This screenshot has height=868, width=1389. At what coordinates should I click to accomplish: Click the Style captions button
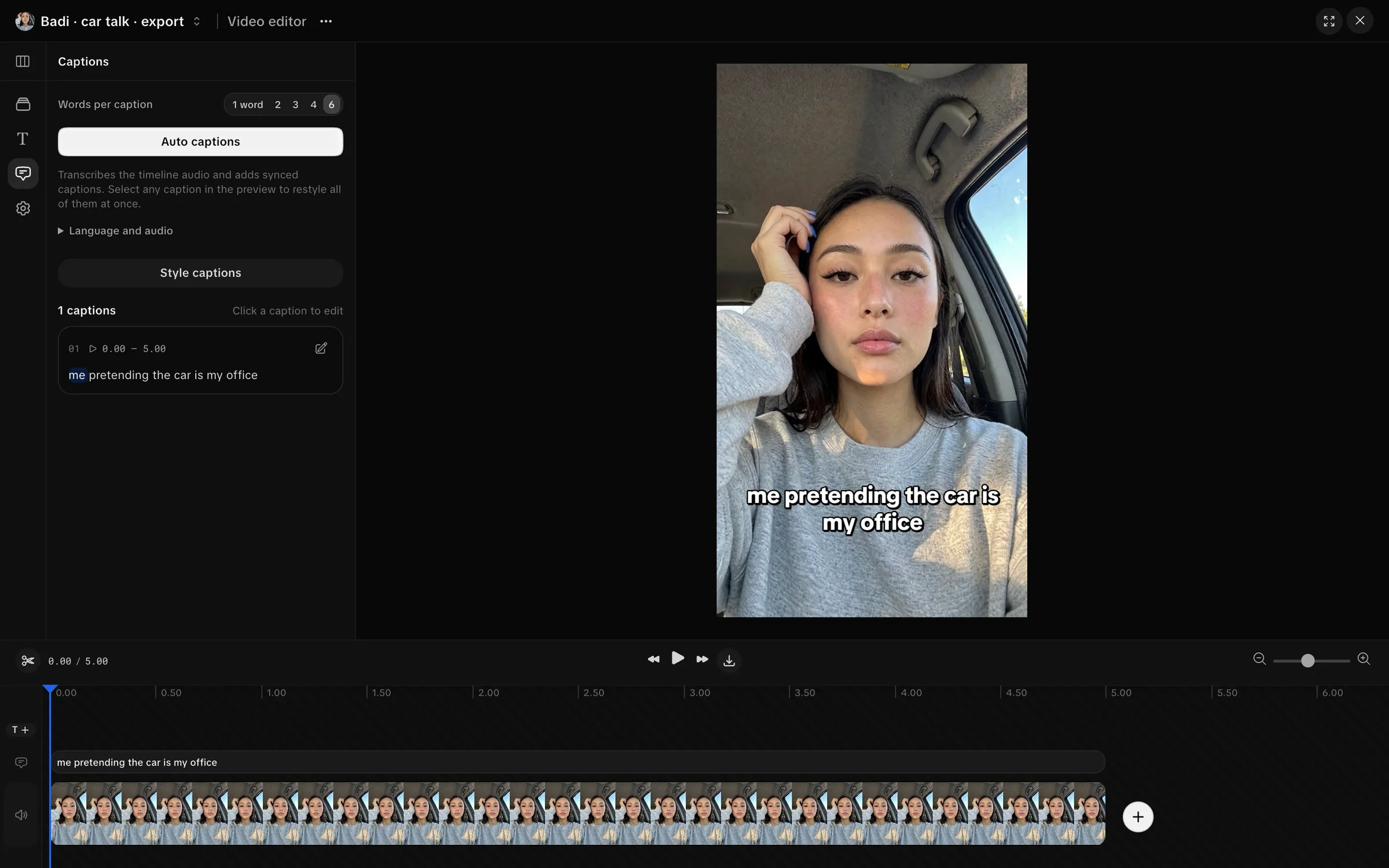(x=200, y=273)
